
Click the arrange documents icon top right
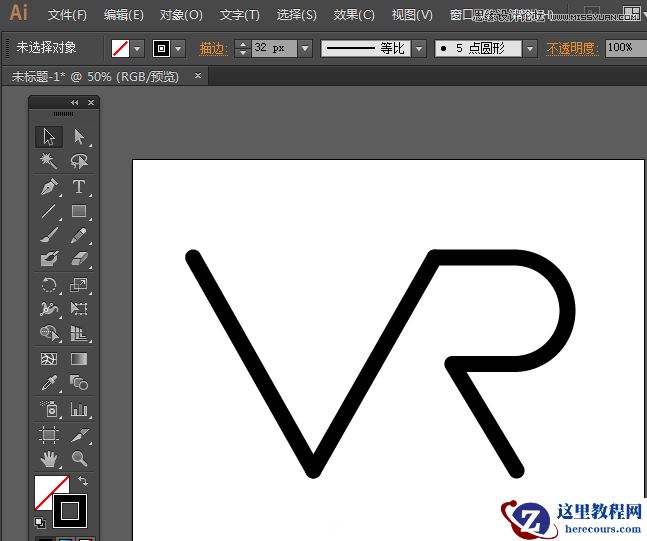pos(632,13)
